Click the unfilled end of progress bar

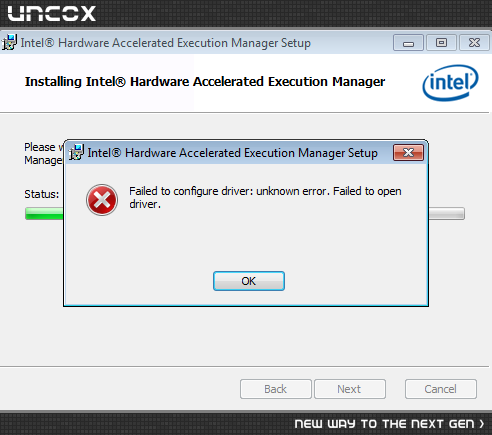point(447,214)
